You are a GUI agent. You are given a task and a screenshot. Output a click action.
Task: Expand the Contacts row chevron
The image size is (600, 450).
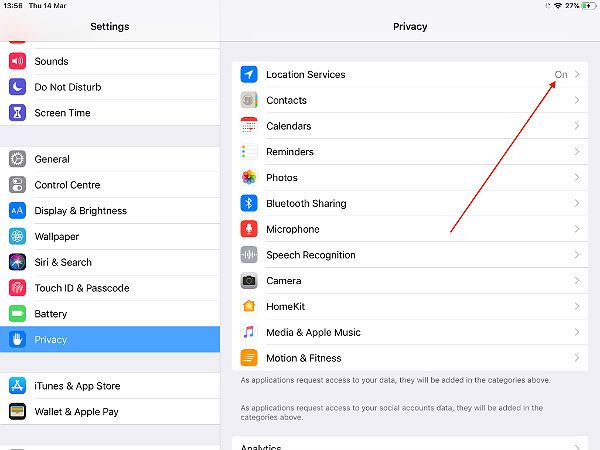click(577, 100)
